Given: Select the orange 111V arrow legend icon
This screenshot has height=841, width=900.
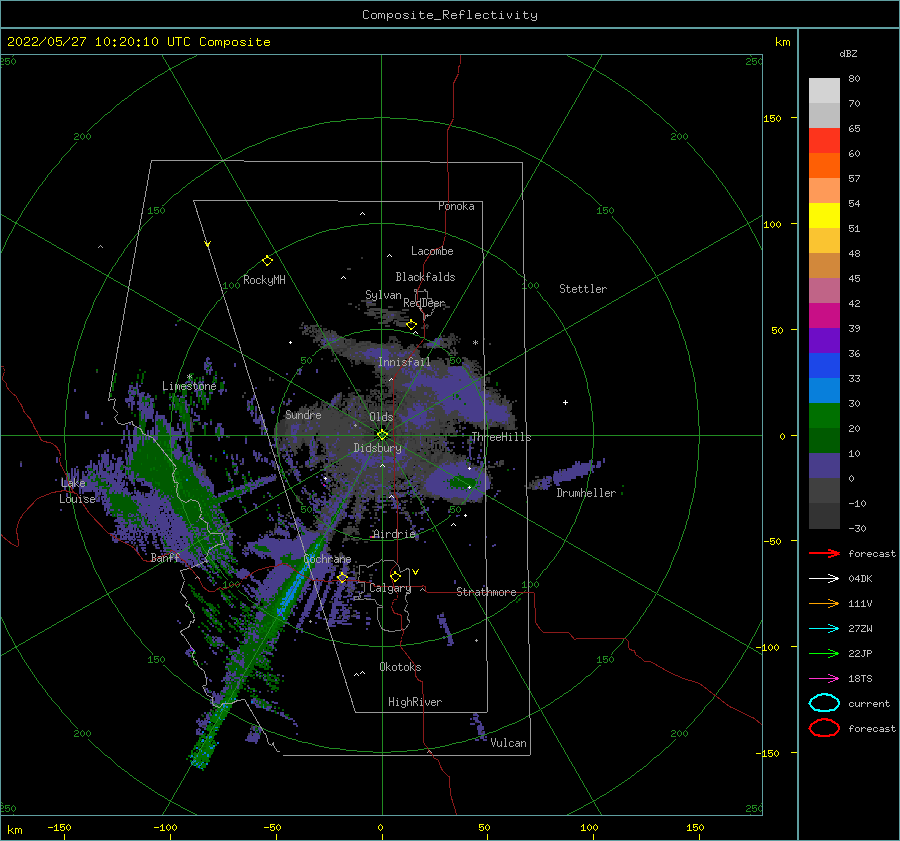Looking at the screenshot, I should point(824,603).
